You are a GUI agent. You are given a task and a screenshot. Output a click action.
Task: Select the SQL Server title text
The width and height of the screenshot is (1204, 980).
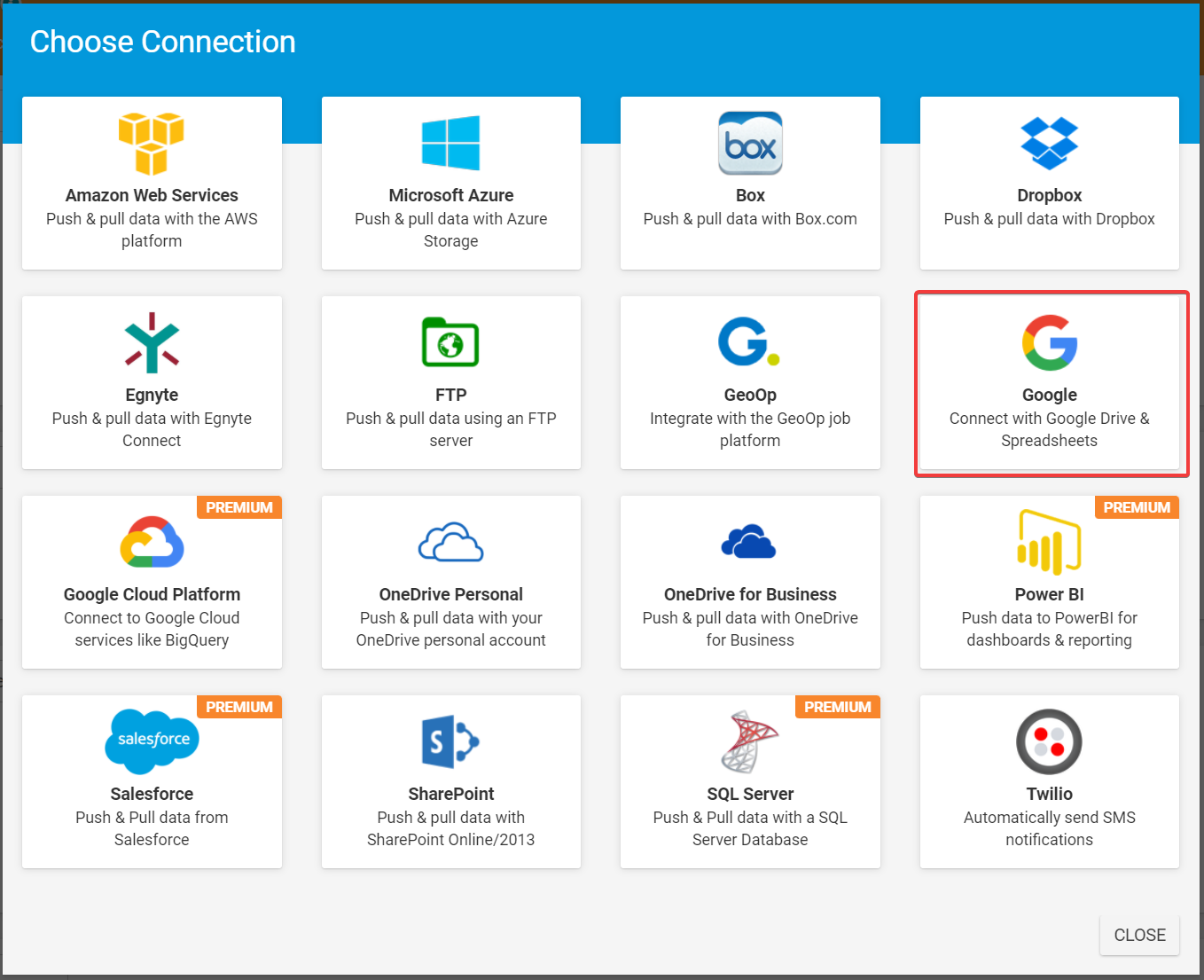[x=750, y=794]
